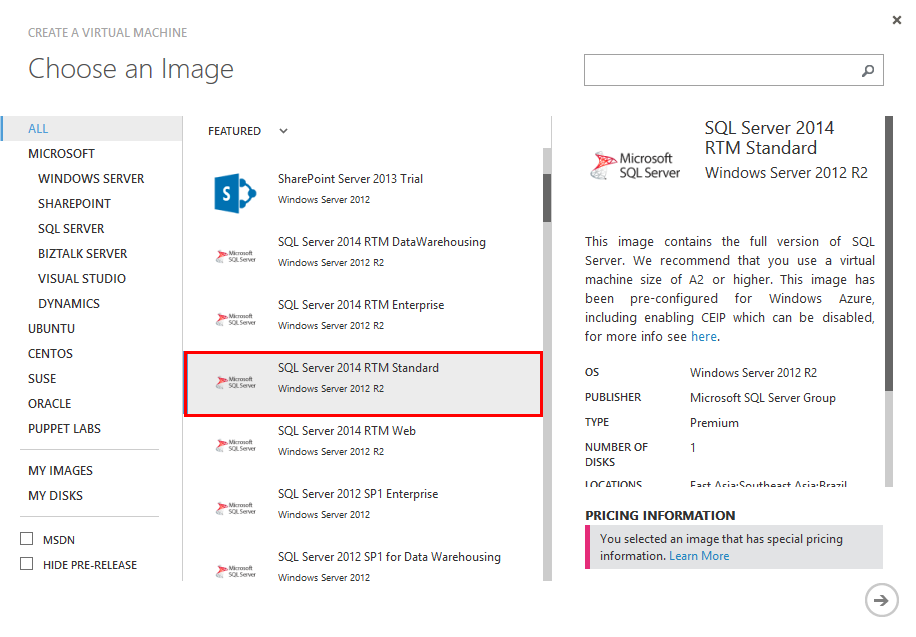Select the MICROSOFT category
The height and width of the screenshot is (637, 916).
(x=61, y=154)
